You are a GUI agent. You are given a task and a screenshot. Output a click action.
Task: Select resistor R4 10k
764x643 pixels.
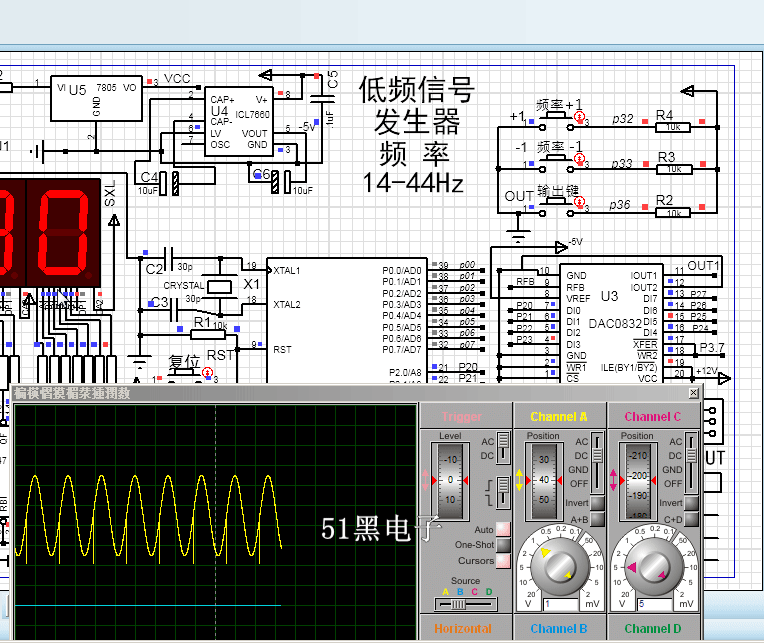(x=673, y=127)
